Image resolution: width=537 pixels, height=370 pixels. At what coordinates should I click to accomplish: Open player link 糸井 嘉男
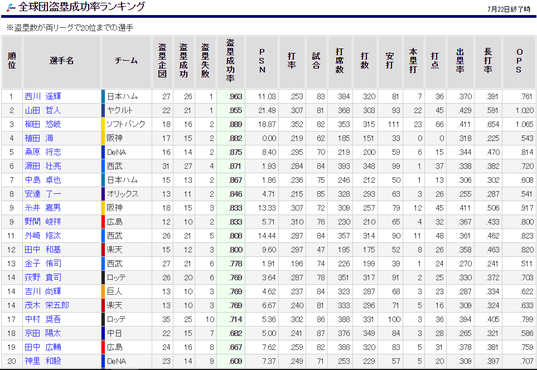coord(43,208)
